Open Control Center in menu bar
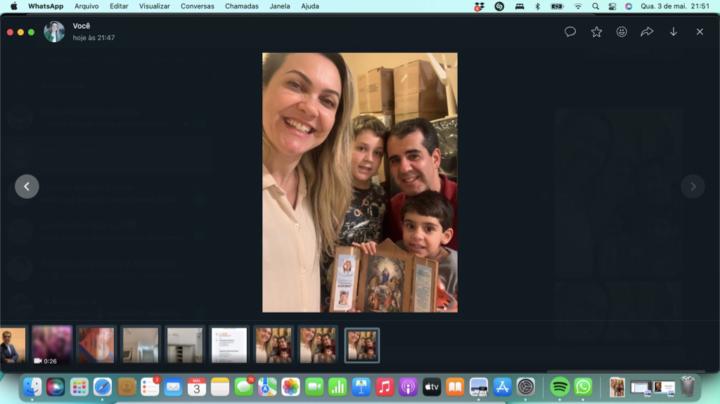720x404 pixels. [612, 6]
